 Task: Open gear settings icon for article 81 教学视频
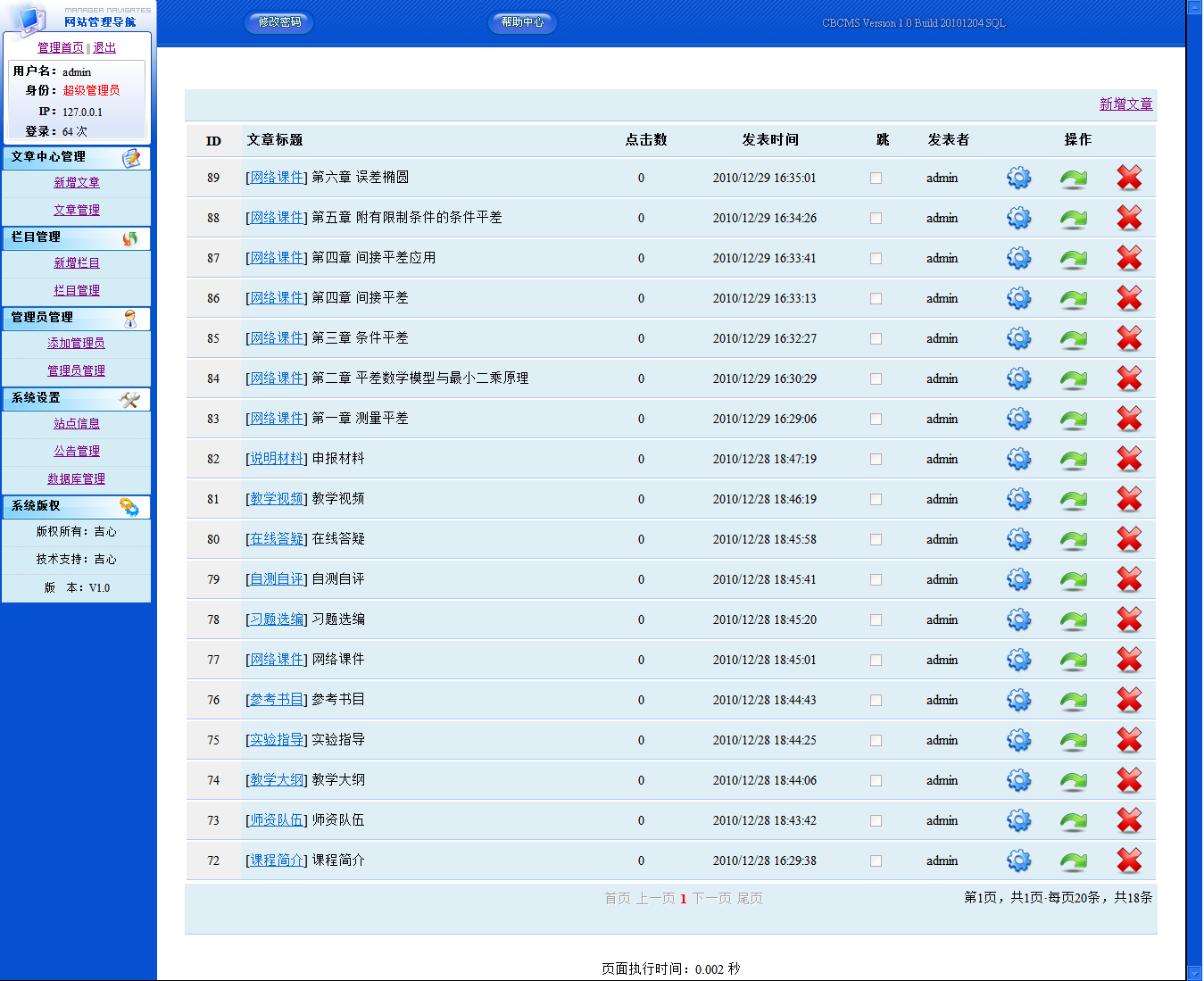click(x=1018, y=499)
